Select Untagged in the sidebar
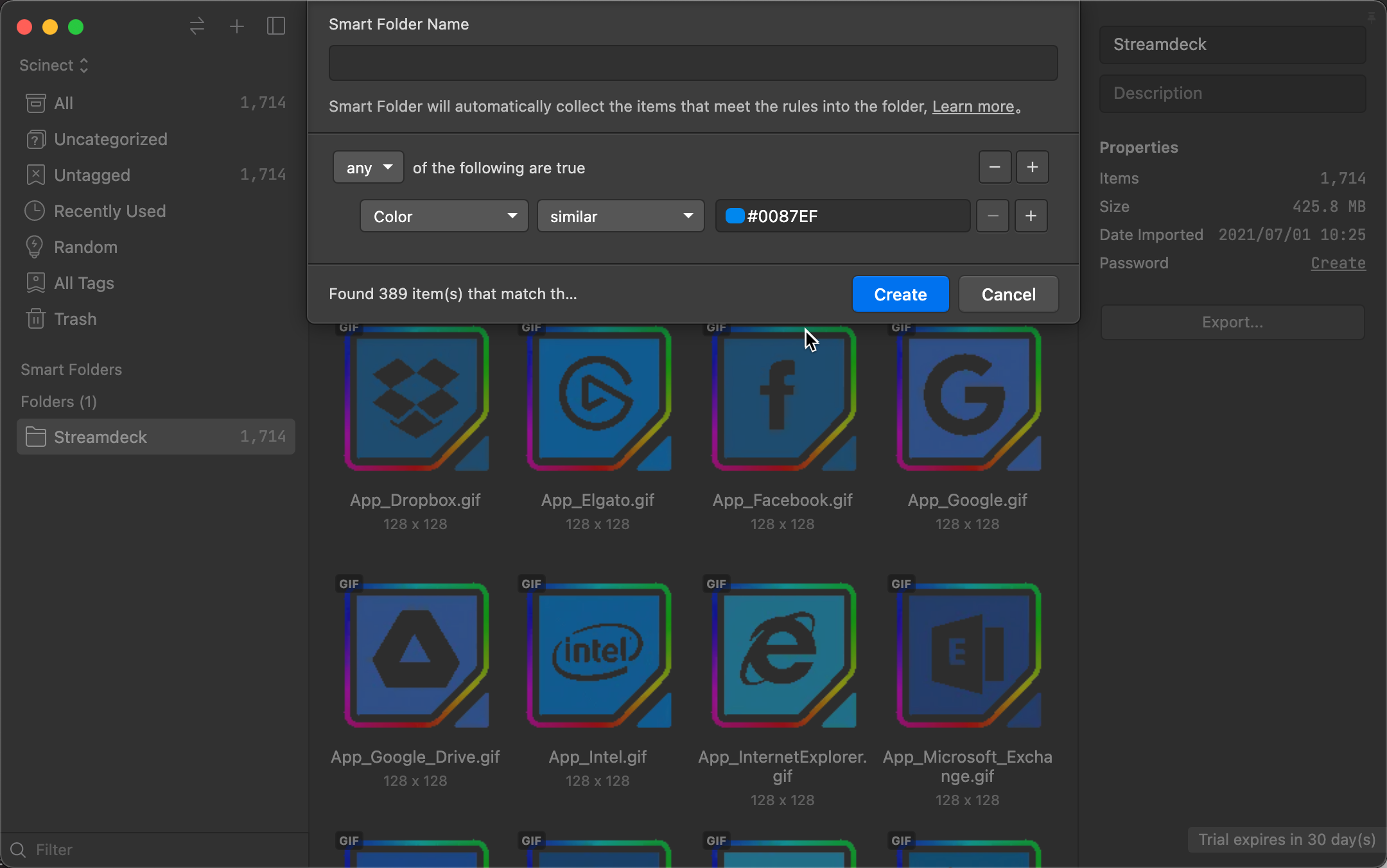The image size is (1387, 868). tap(156, 175)
